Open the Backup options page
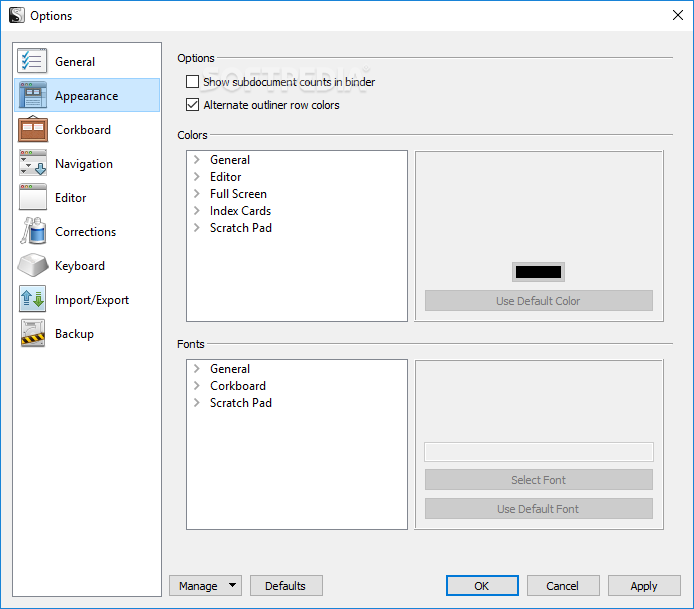694x609 pixels. (87, 334)
